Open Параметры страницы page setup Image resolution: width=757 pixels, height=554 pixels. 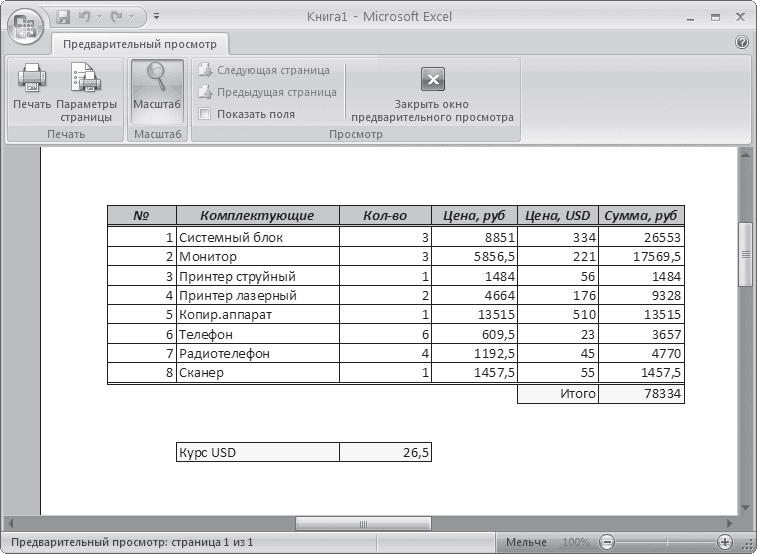(86, 92)
